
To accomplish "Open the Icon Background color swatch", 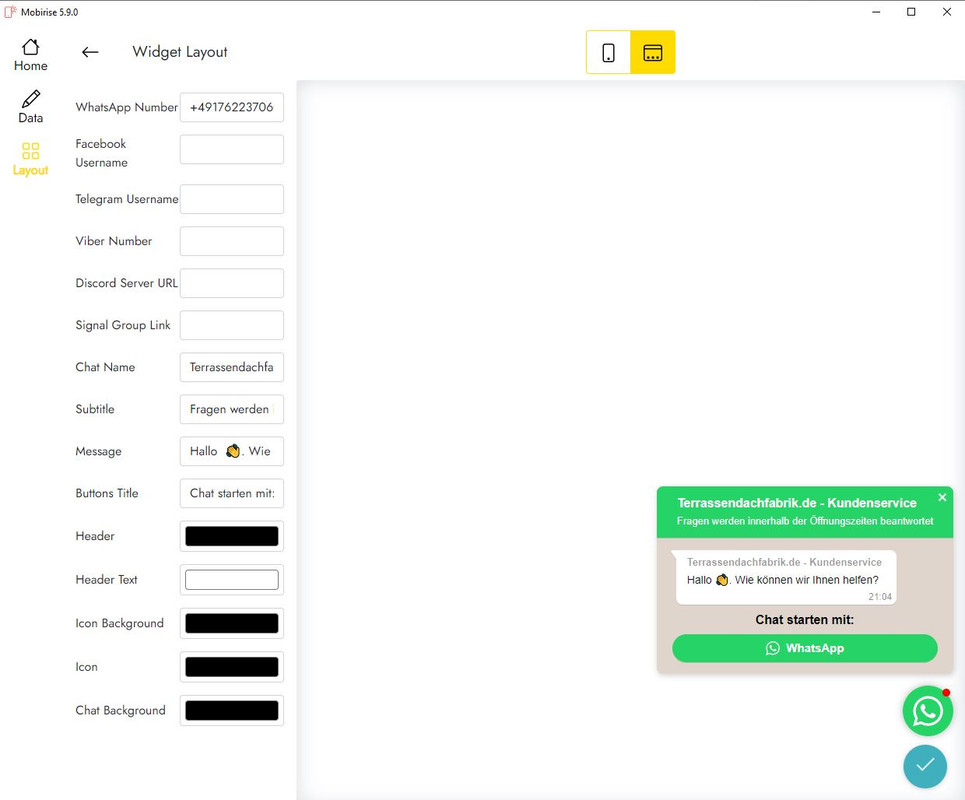I will click(231, 623).
